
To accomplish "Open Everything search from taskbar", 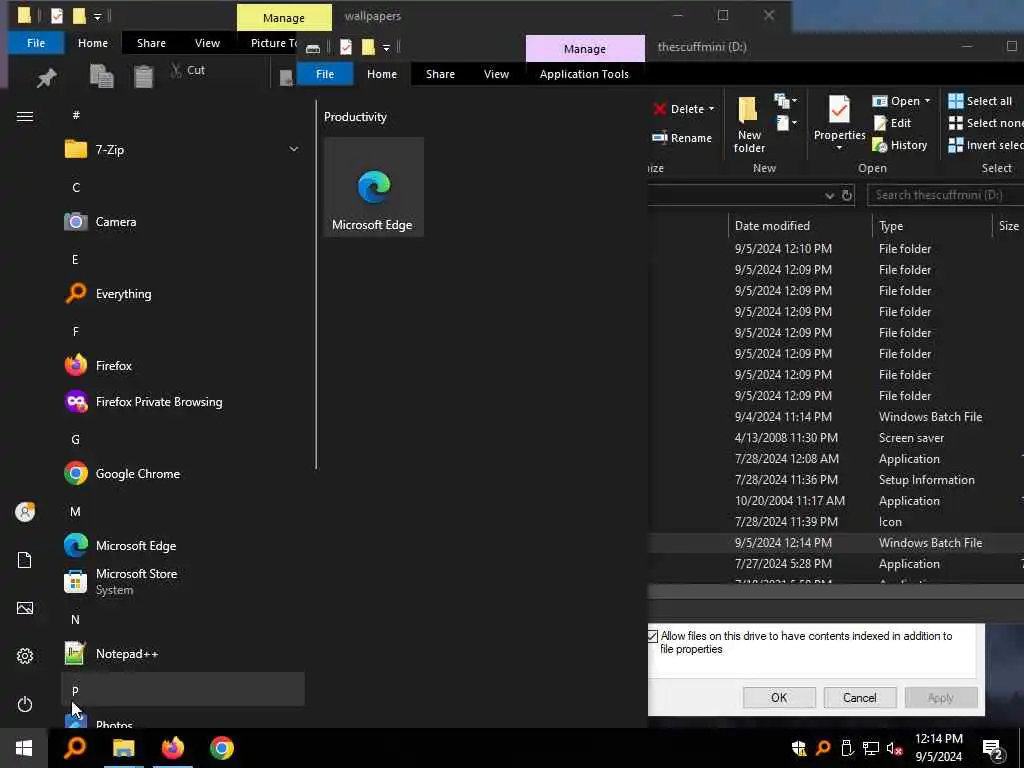I will pyautogui.click(x=74, y=748).
